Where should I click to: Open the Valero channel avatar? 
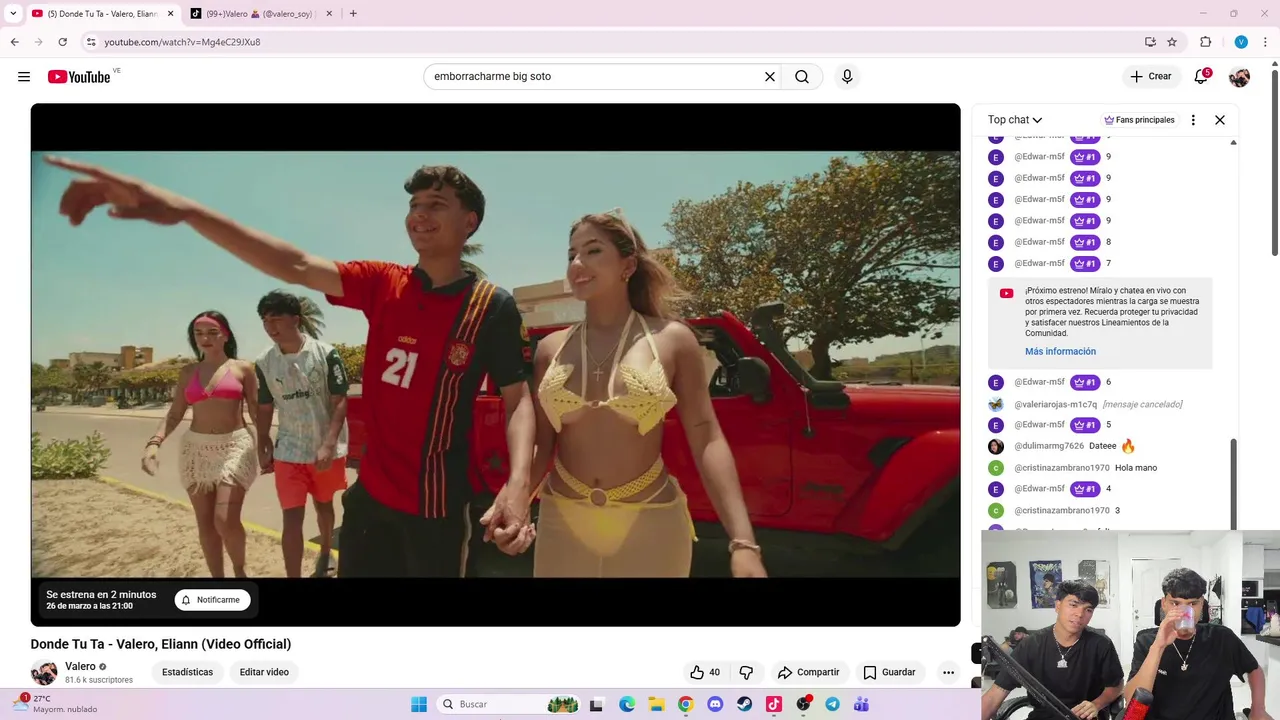pyautogui.click(x=44, y=672)
